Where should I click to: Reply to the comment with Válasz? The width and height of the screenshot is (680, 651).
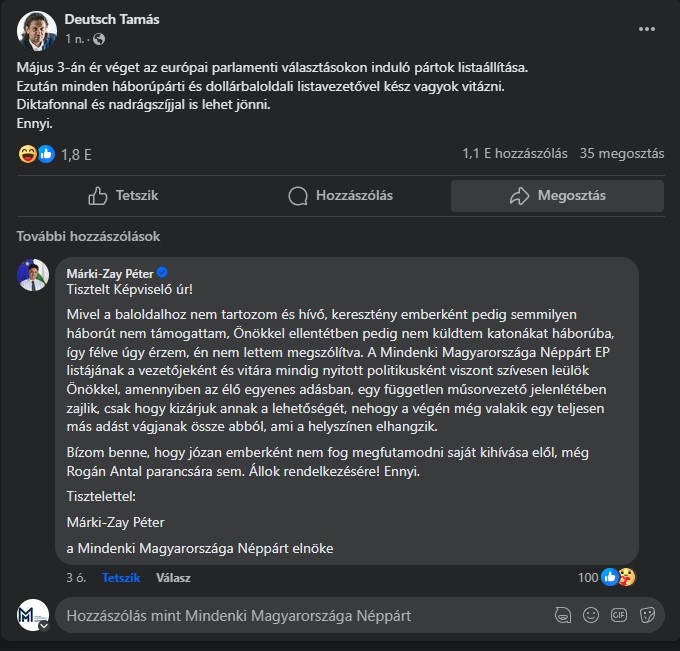(x=172, y=578)
